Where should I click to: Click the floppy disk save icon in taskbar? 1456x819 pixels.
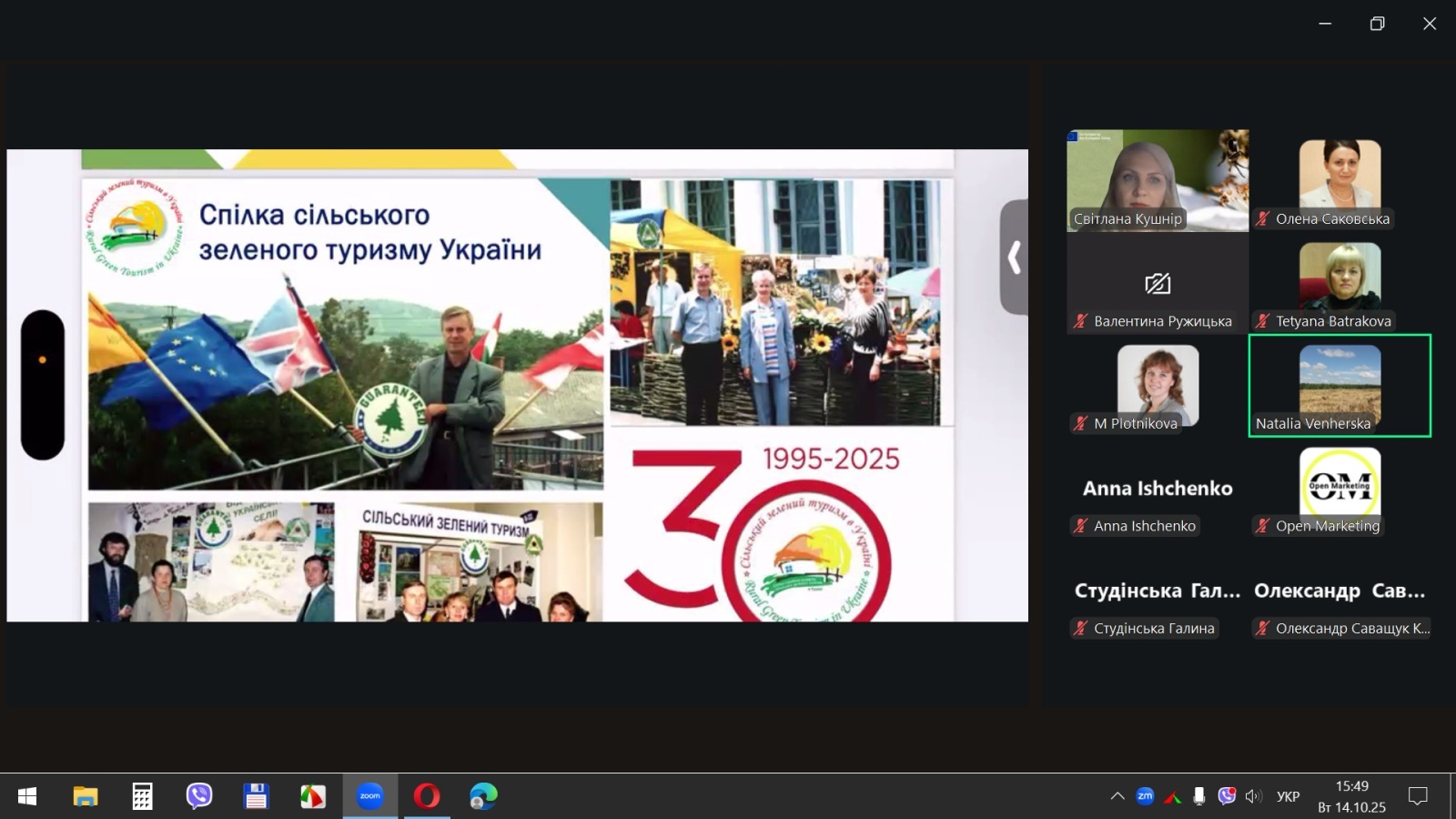click(256, 796)
